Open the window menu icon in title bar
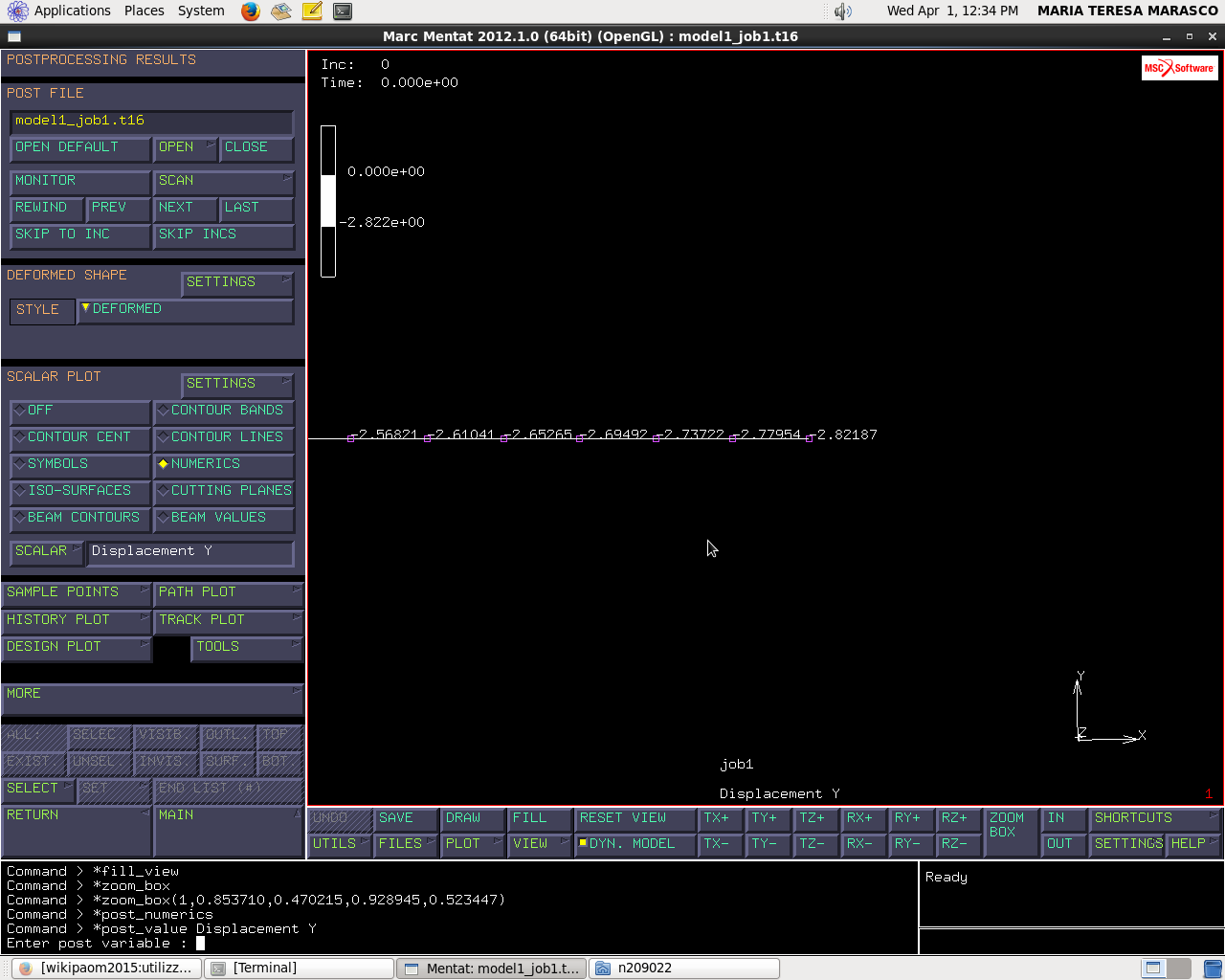The image size is (1225, 980). pyautogui.click(x=14, y=36)
